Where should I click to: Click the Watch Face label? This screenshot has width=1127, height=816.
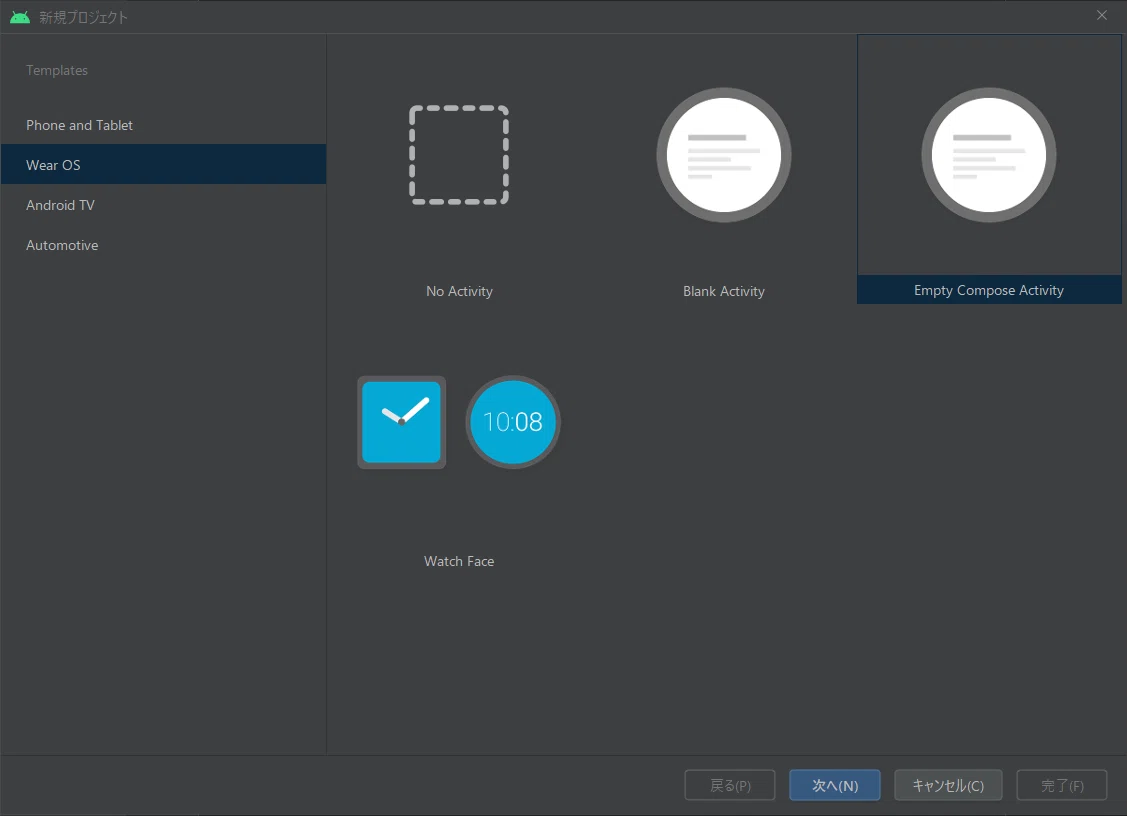tap(459, 561)
